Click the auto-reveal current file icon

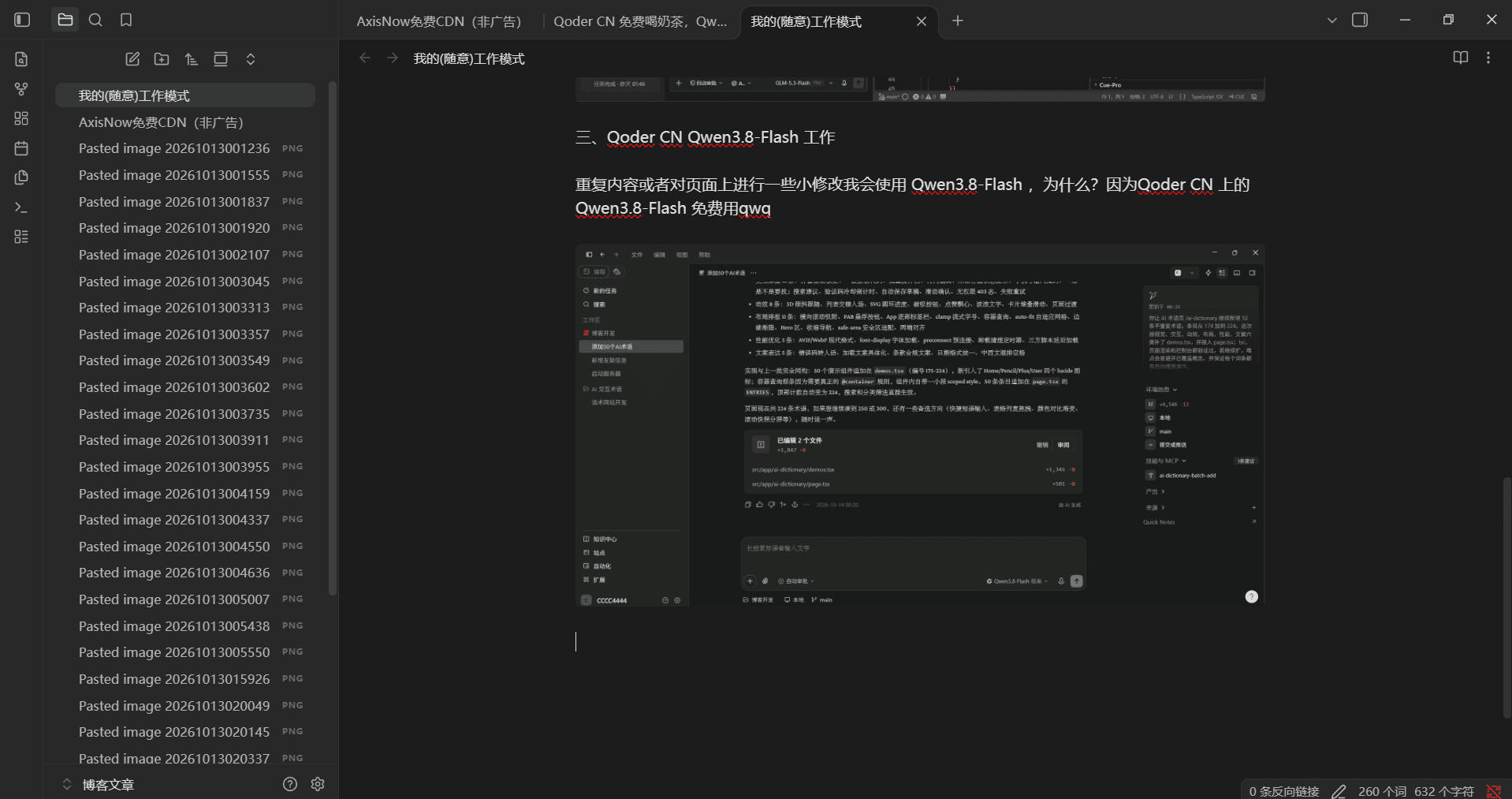[x=221, y=59]
